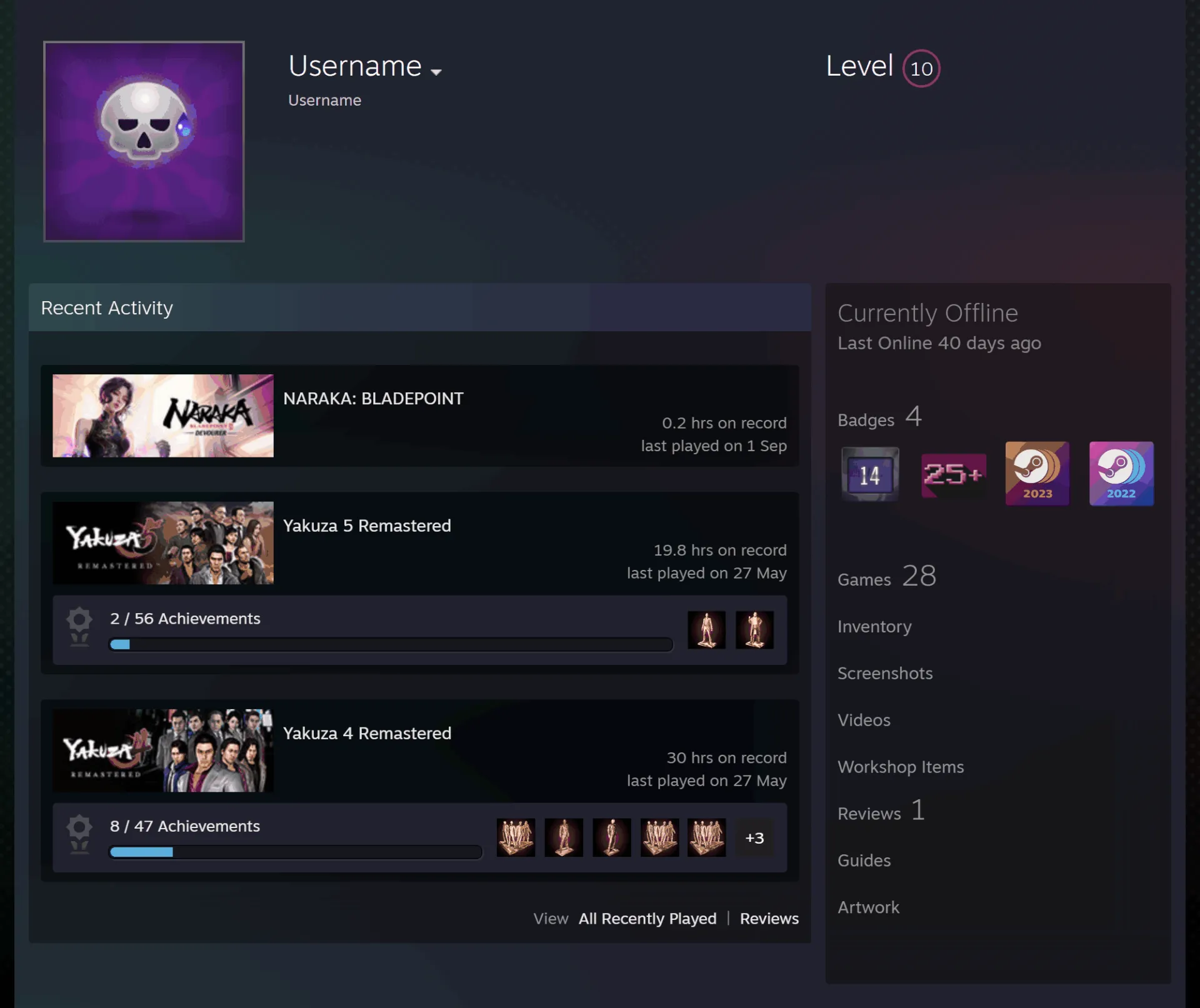Click the Yakuza 4 achievements progress bar
The height and width of the screenshot is (1008, 1200).
[296, 852]
